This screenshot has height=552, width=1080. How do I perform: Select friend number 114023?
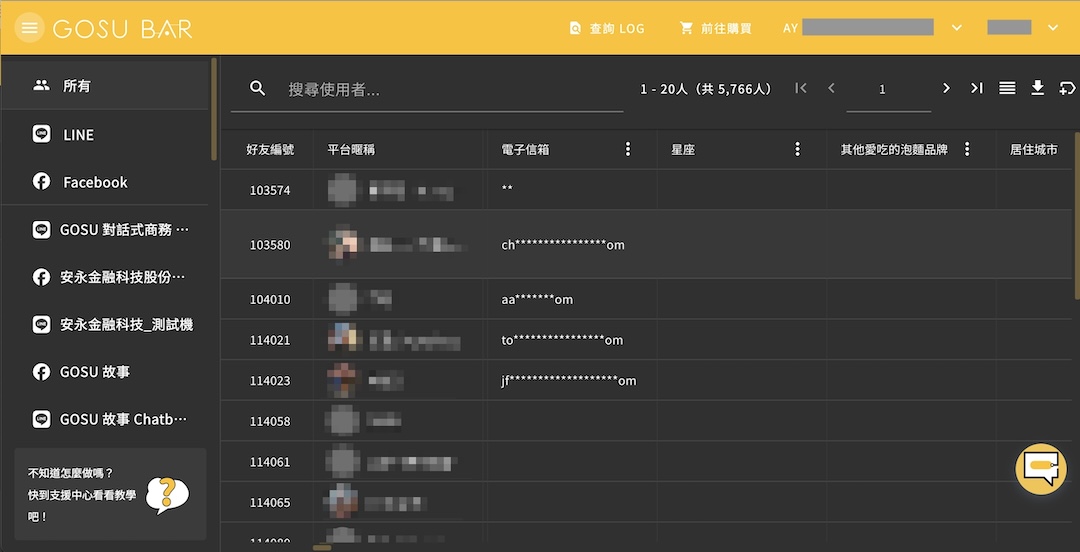pyautogui.click(x=269, y=380)
